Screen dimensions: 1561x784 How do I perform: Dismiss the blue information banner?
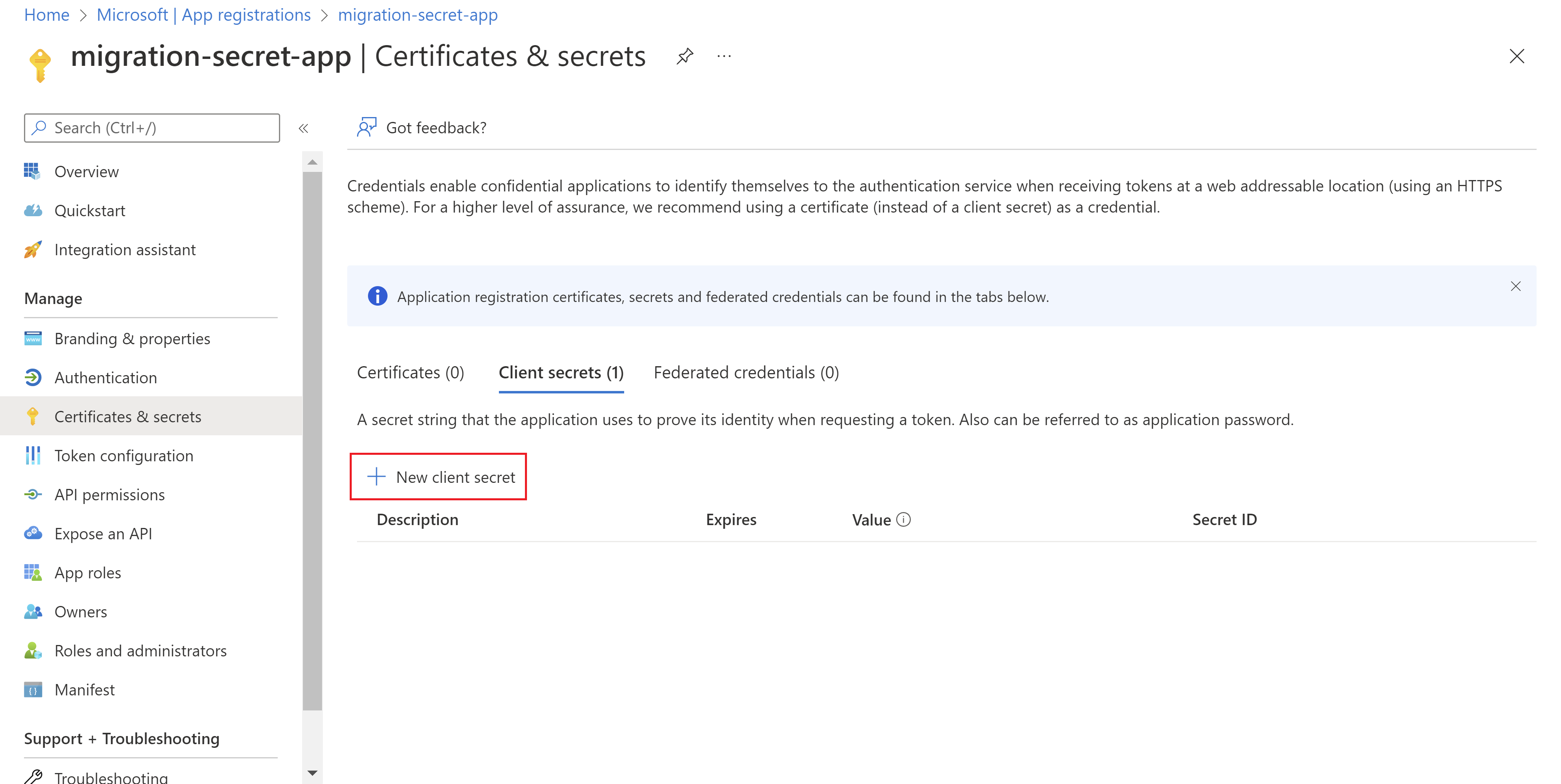(1515, 286)
